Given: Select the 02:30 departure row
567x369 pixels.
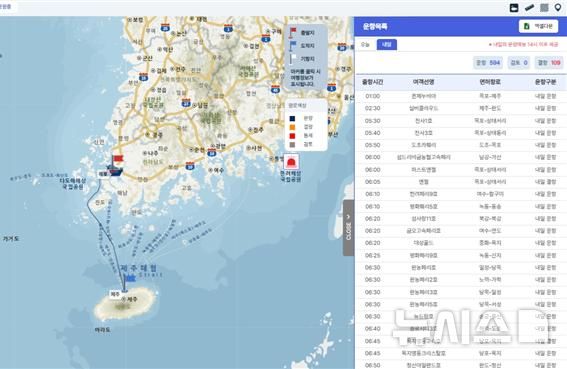Looking at the screenshot, I should [461, 108].
